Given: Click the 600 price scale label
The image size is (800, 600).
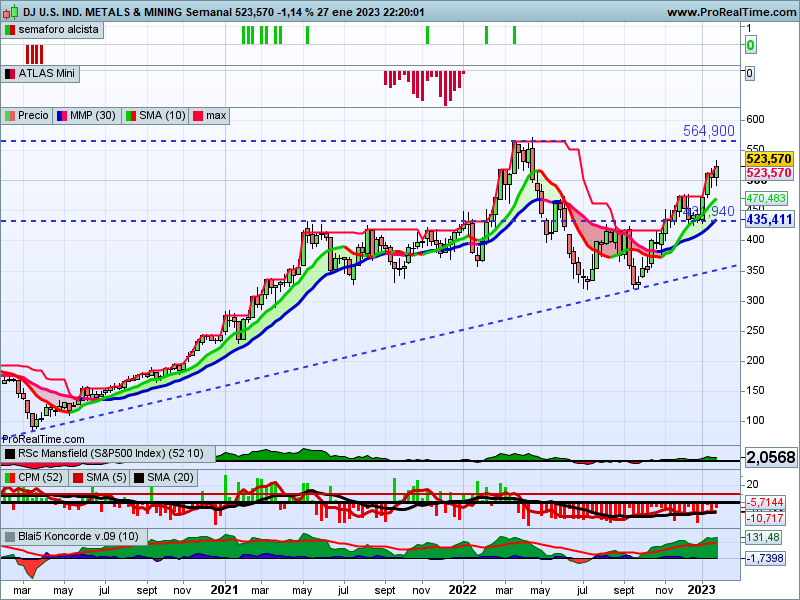Looking at the screenshot, I should pyautogui.click(x=755, y=119).
